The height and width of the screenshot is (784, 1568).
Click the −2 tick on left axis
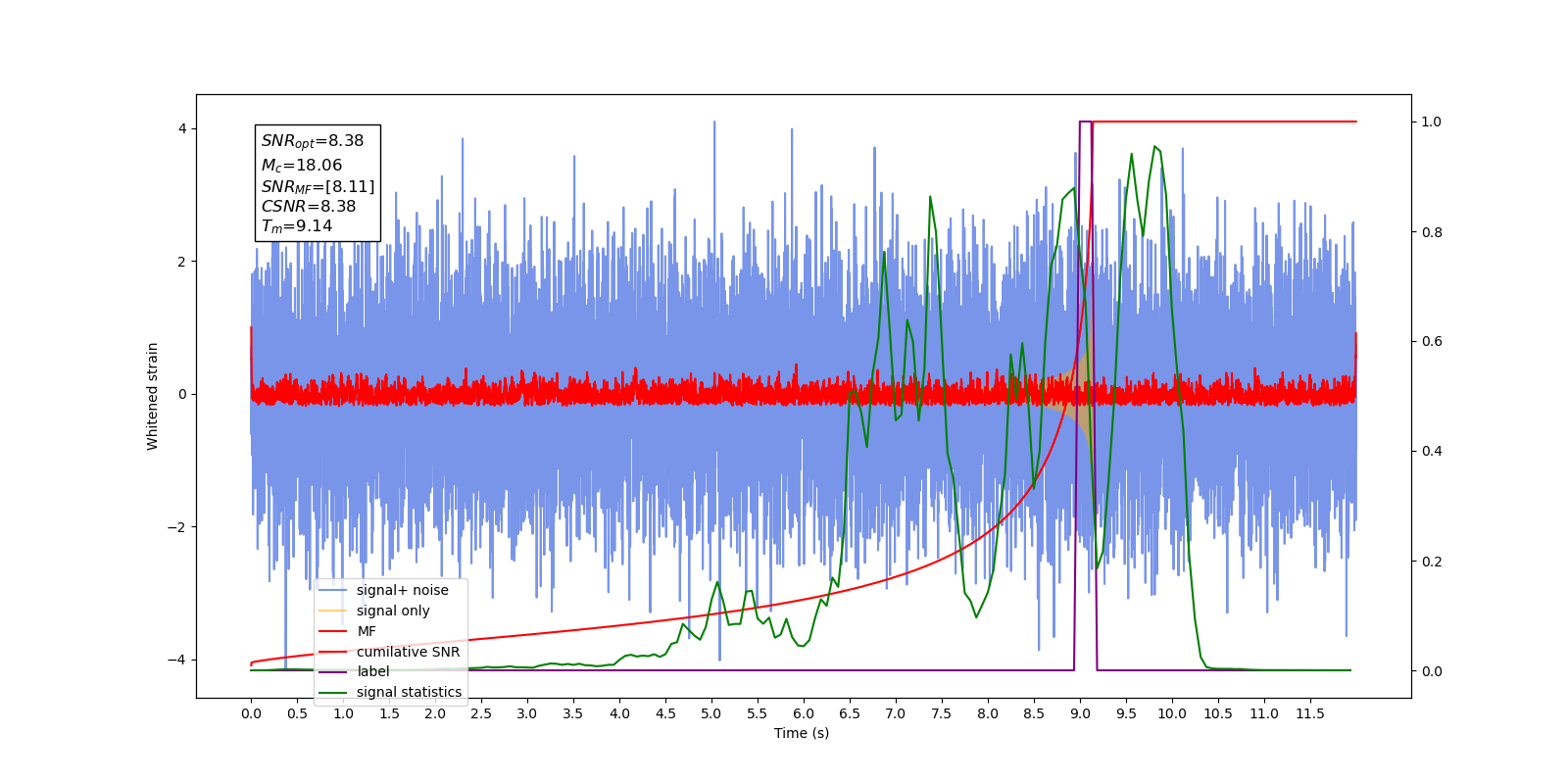[x=177, y=527]
